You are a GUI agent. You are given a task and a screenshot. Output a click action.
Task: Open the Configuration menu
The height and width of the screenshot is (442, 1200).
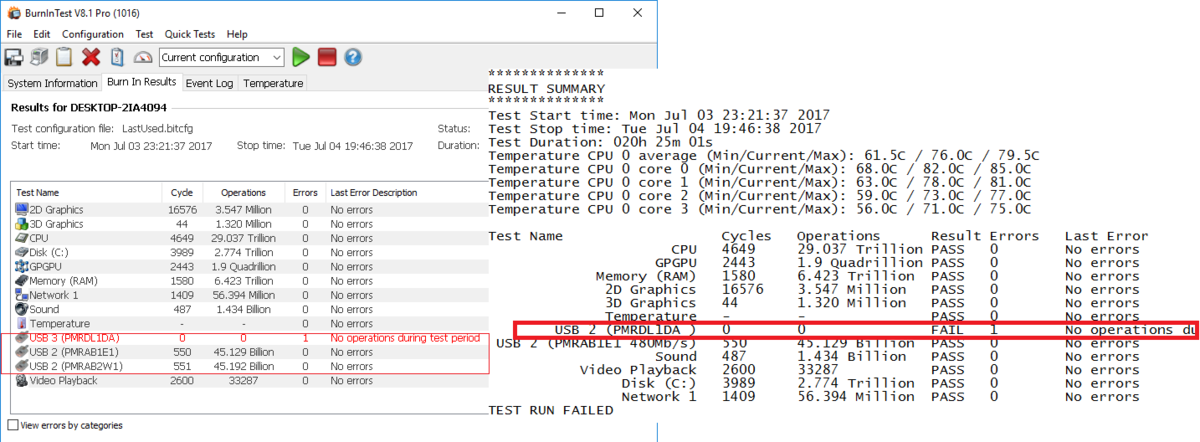pyautogui.click(x=93, y=34)
